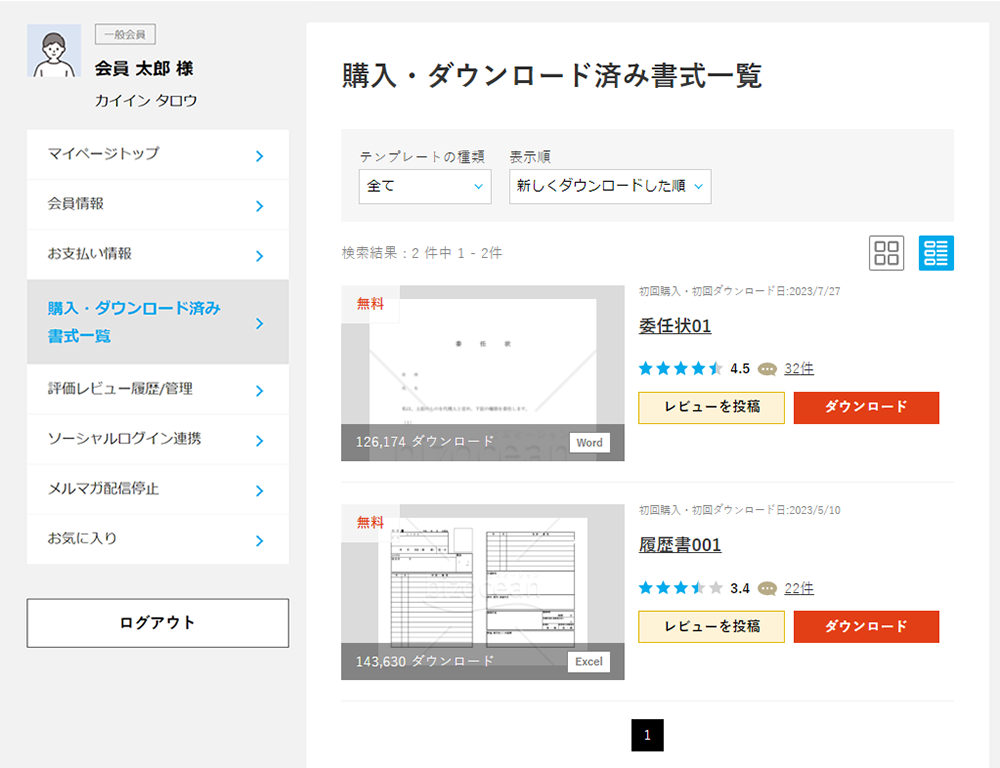Viewport: 1000px width, 768px height.
Task: Click chevron beside 購入・ダウンロード済み書式一覧 menu
Action: click(x=260, y=323)
